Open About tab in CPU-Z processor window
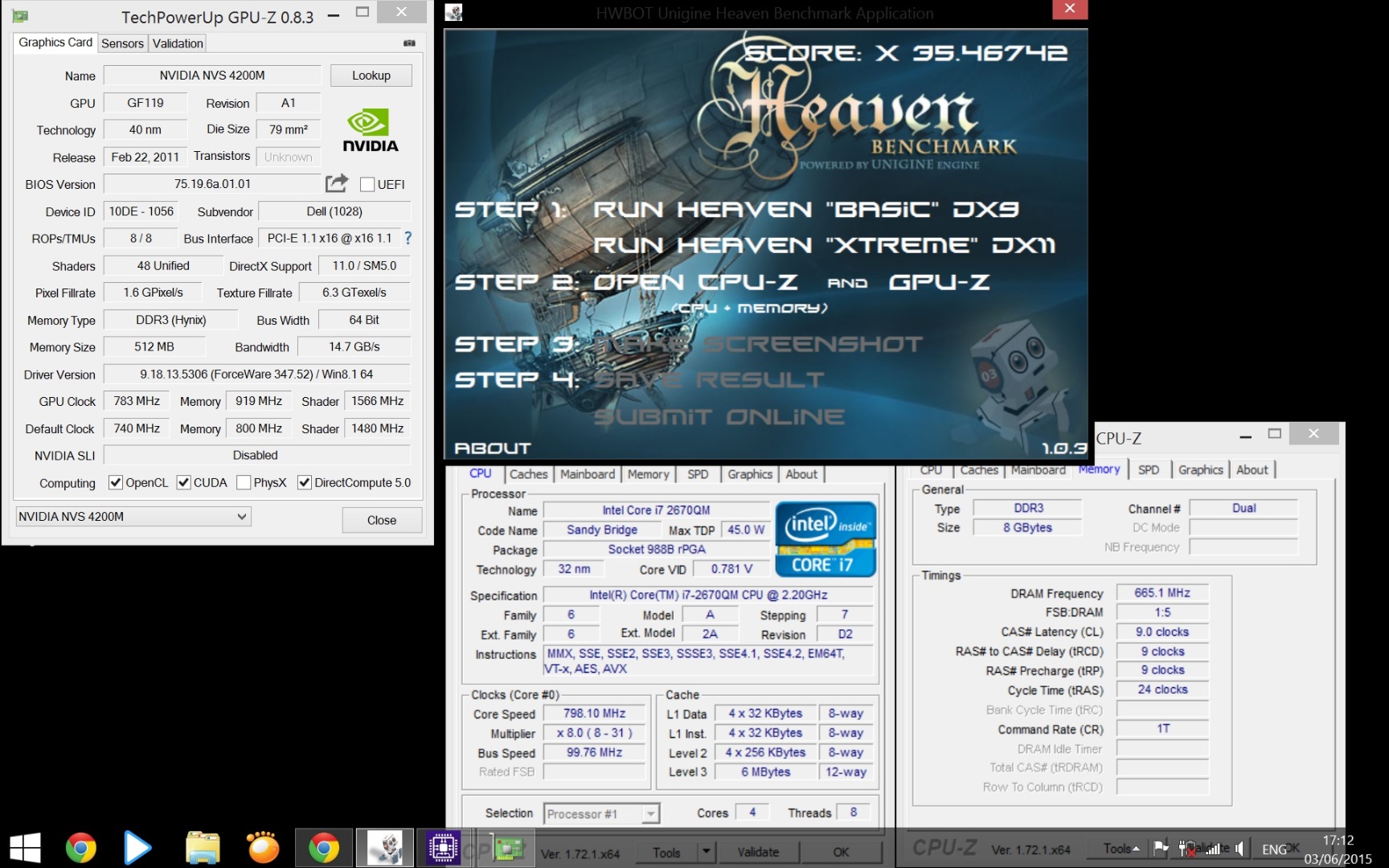 (801, 474)
